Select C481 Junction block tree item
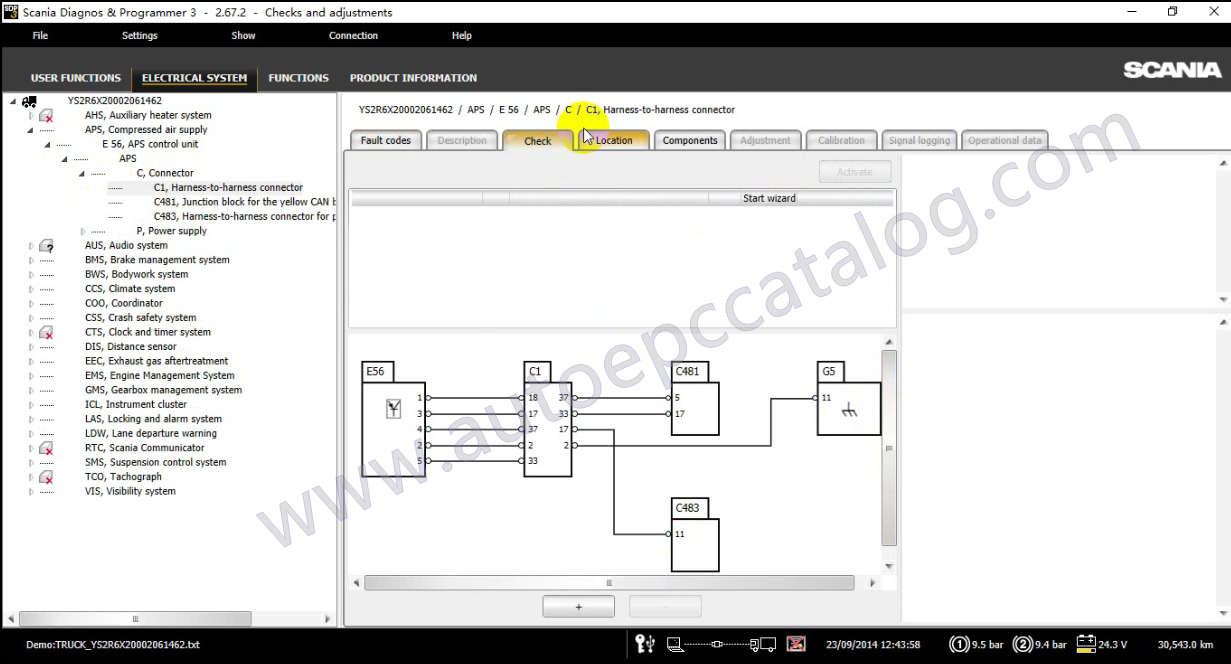Image resolution: width=1231 pixels, height=664 pixels. [x=243, y=202]
